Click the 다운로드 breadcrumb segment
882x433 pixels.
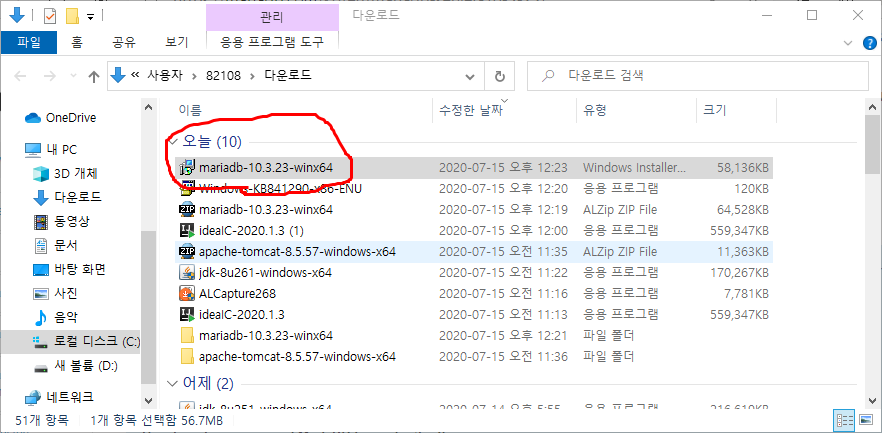[287, 75]
